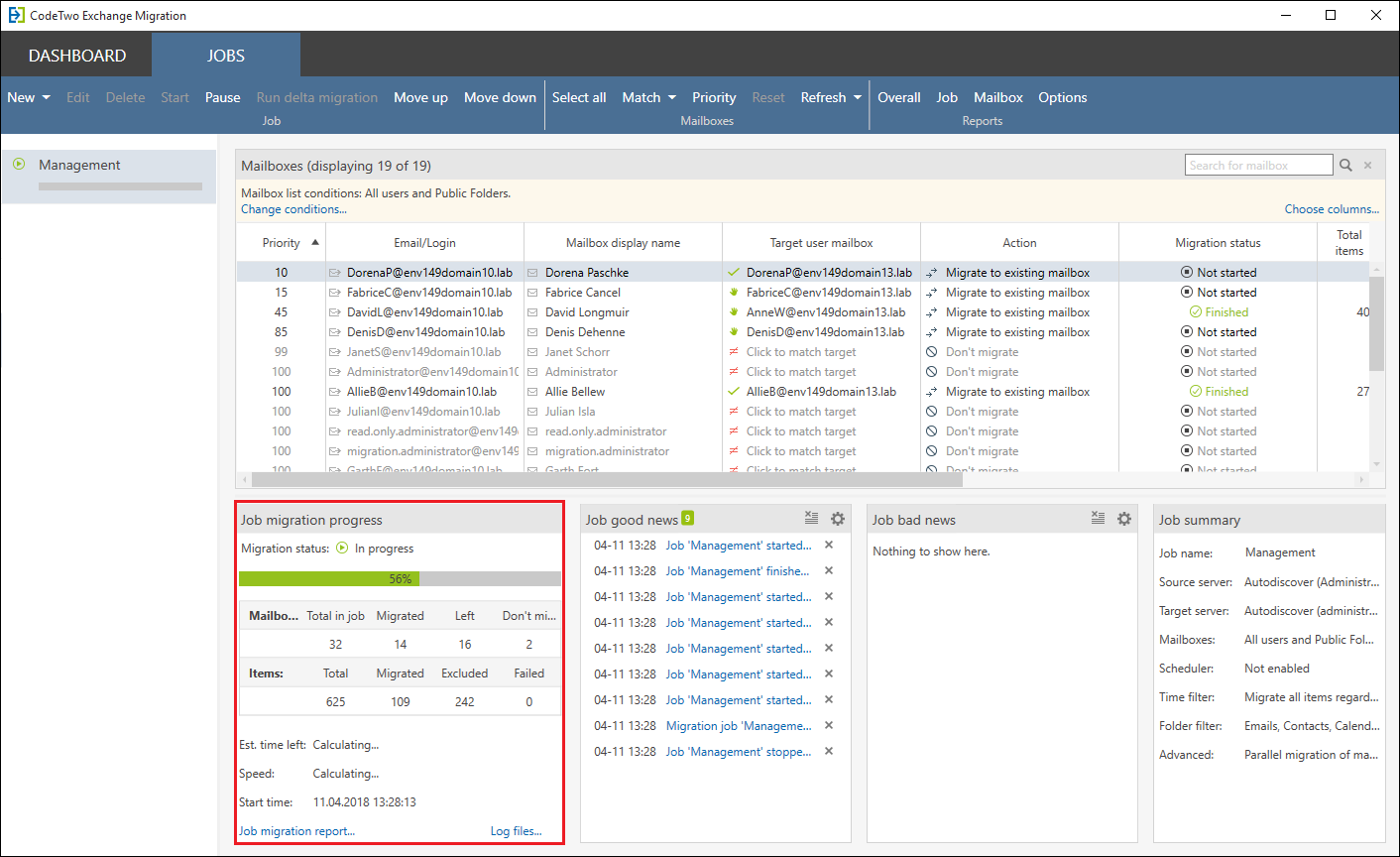Select Fabrice Cancel mailbox row
This screenshot has width=1400, height=857.
pyautogui.click(x=803, y=293)
